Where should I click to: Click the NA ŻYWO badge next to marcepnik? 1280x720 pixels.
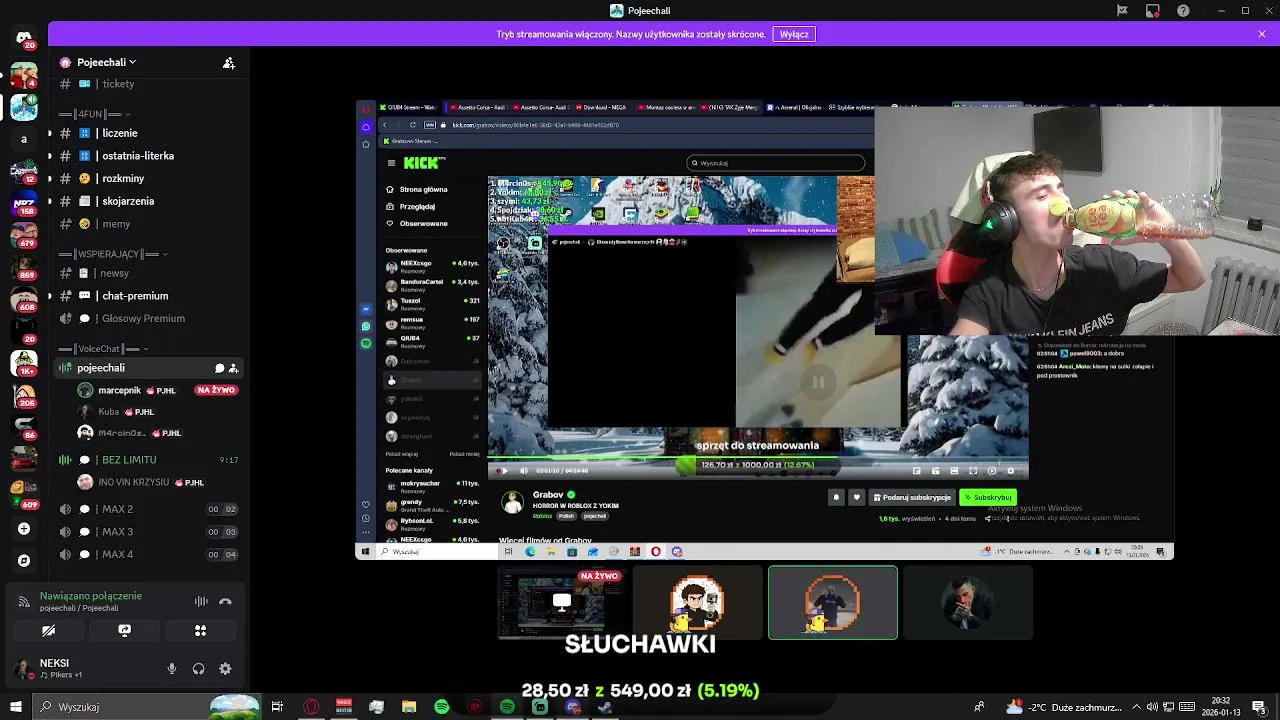point(216,390)
